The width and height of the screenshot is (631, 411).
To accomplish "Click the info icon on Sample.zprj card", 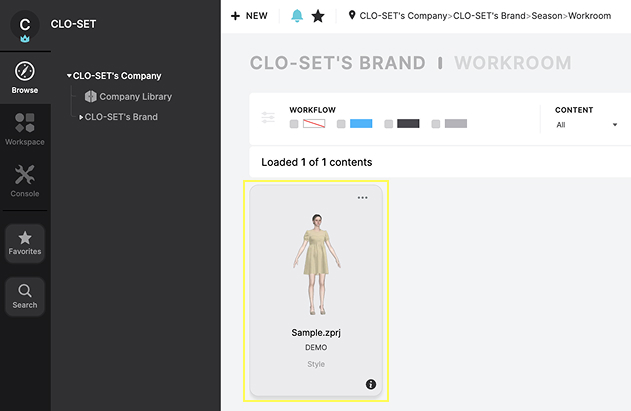I will coord(371,384).
